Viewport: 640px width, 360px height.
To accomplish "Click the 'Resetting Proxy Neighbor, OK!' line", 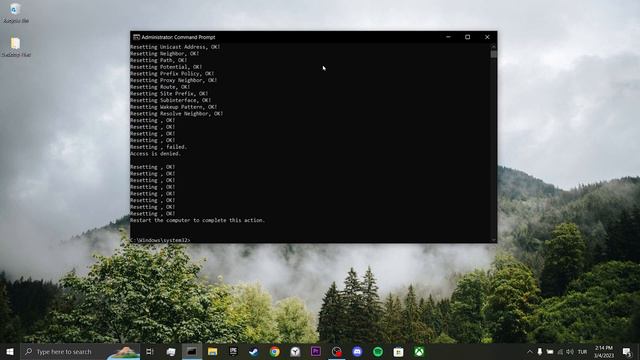I will click(x=174, y=80).
